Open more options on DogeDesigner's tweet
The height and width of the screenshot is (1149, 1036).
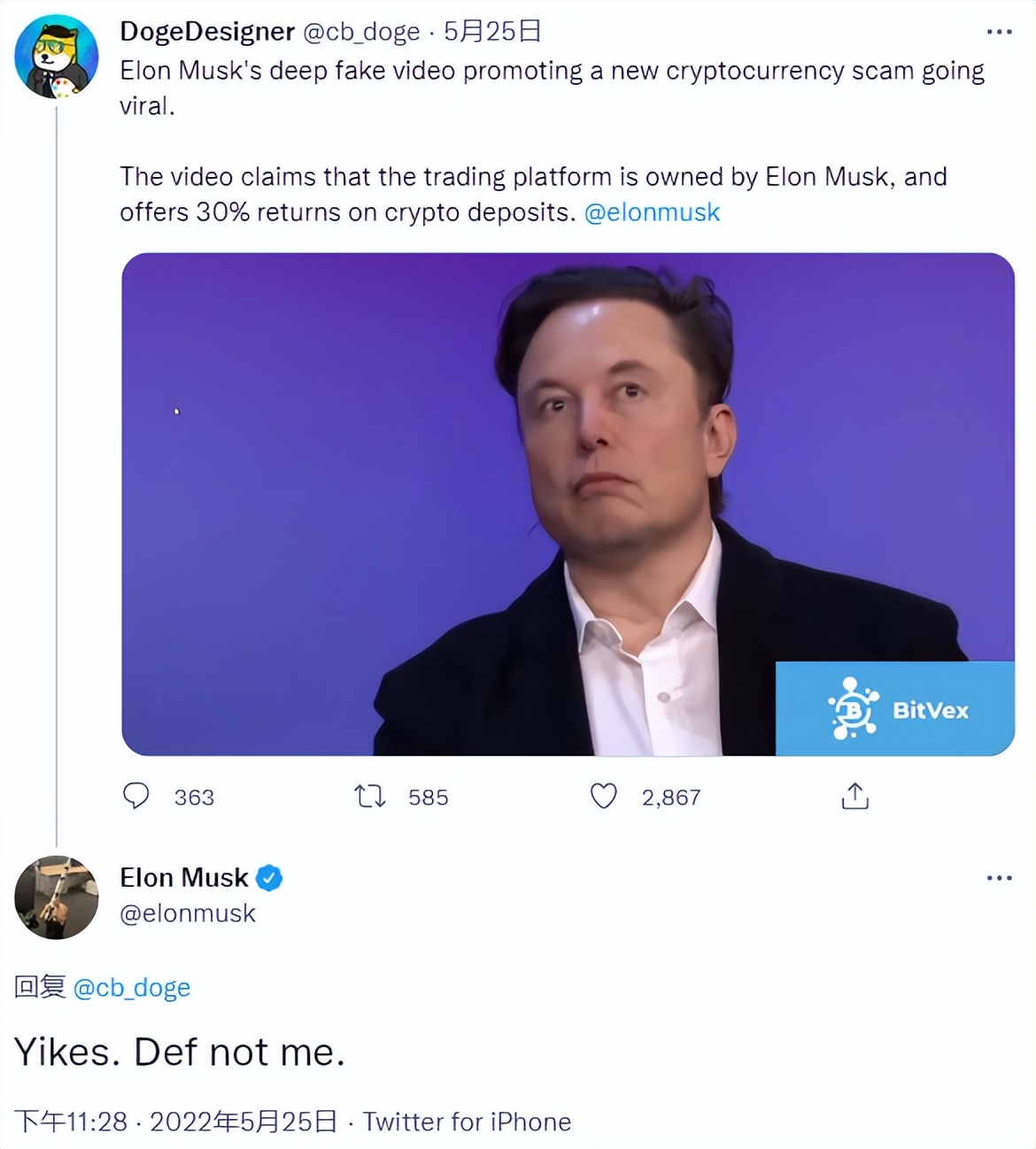[x=999, y=32]
